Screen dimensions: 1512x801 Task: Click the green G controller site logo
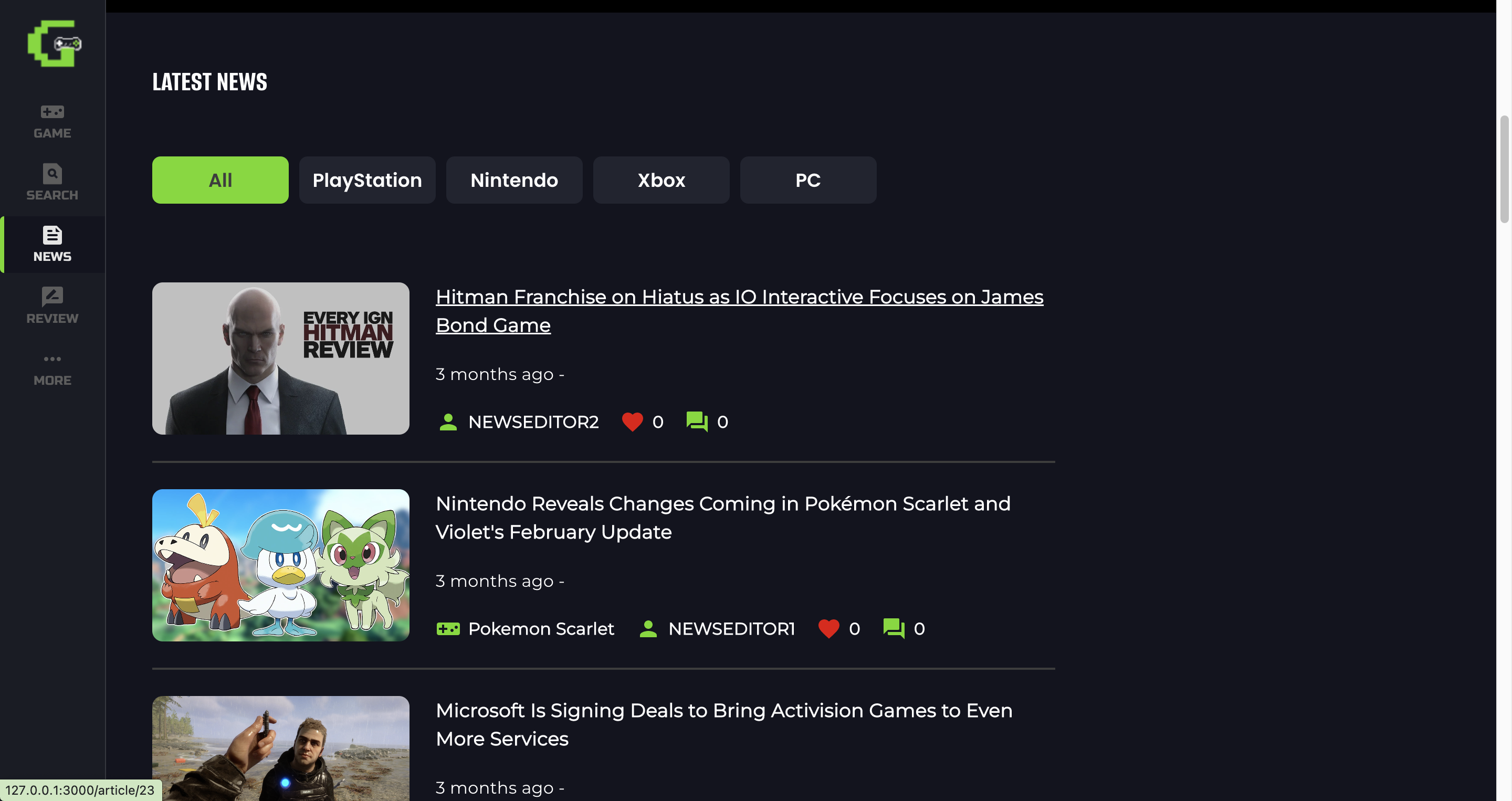click(x=54, y=44)
